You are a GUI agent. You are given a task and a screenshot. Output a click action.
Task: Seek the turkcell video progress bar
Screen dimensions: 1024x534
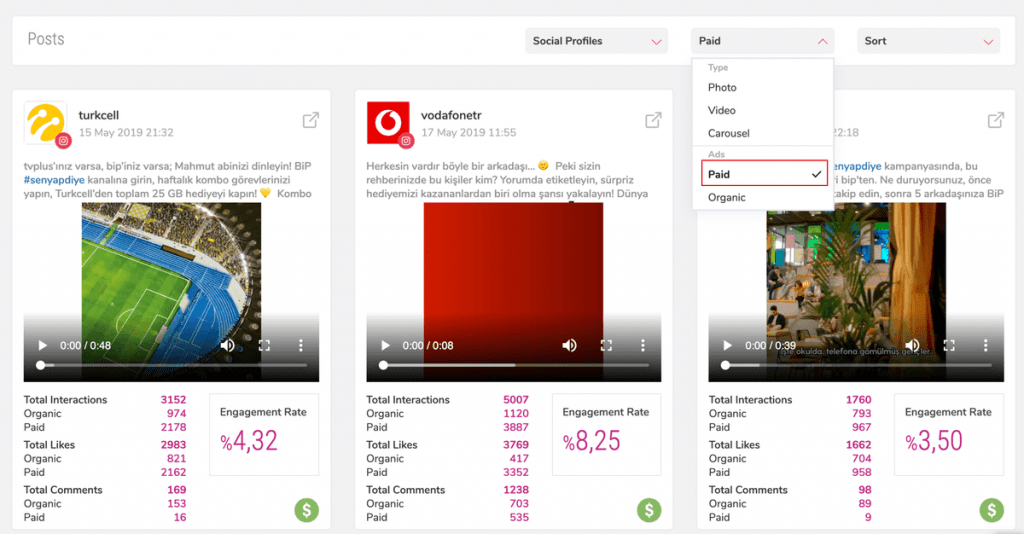pos(171,366)
